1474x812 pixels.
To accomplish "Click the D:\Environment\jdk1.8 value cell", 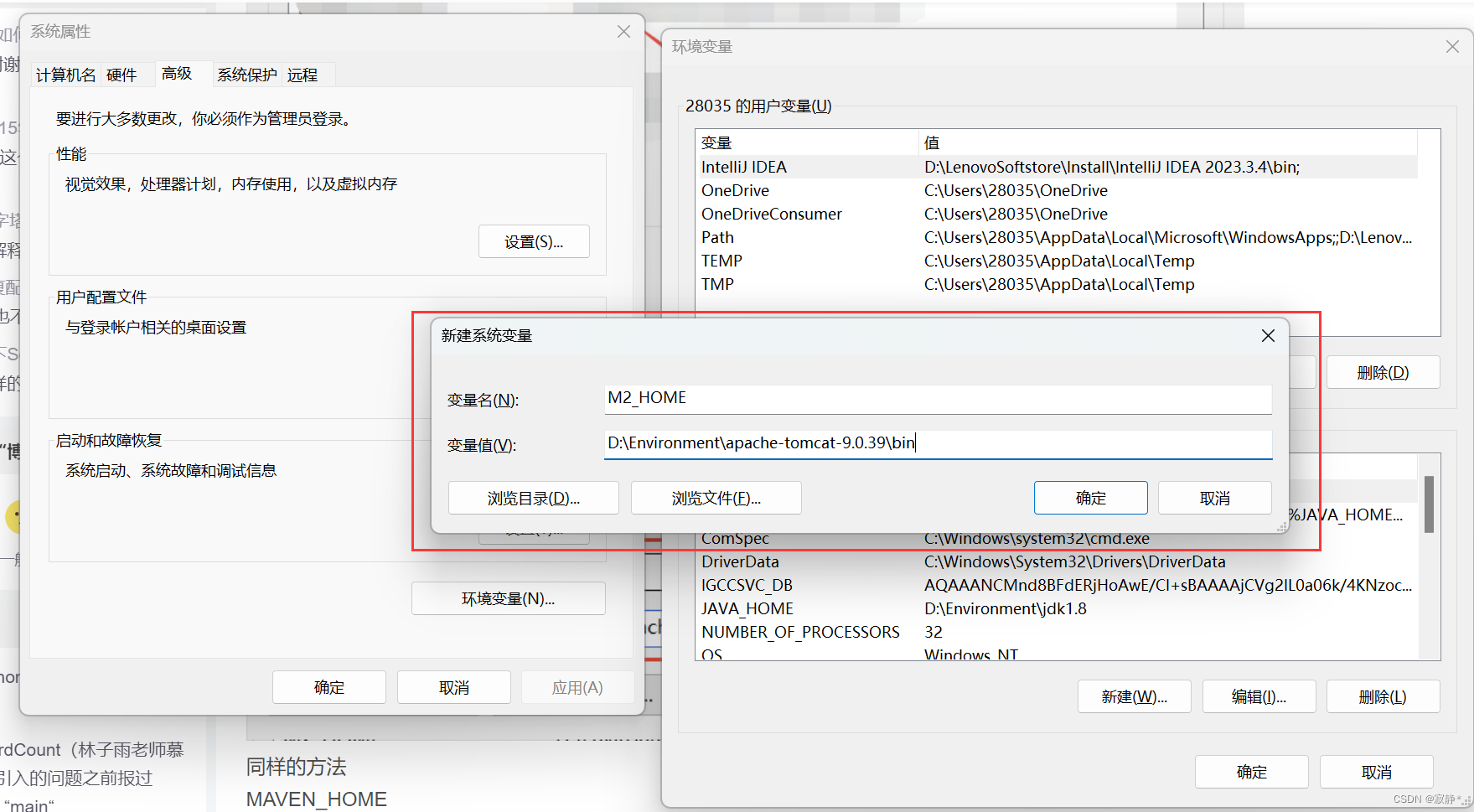I will 1006,608.
